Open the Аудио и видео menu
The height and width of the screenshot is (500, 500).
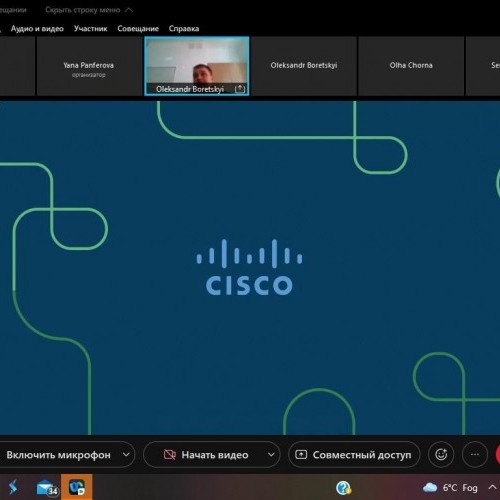37,29
